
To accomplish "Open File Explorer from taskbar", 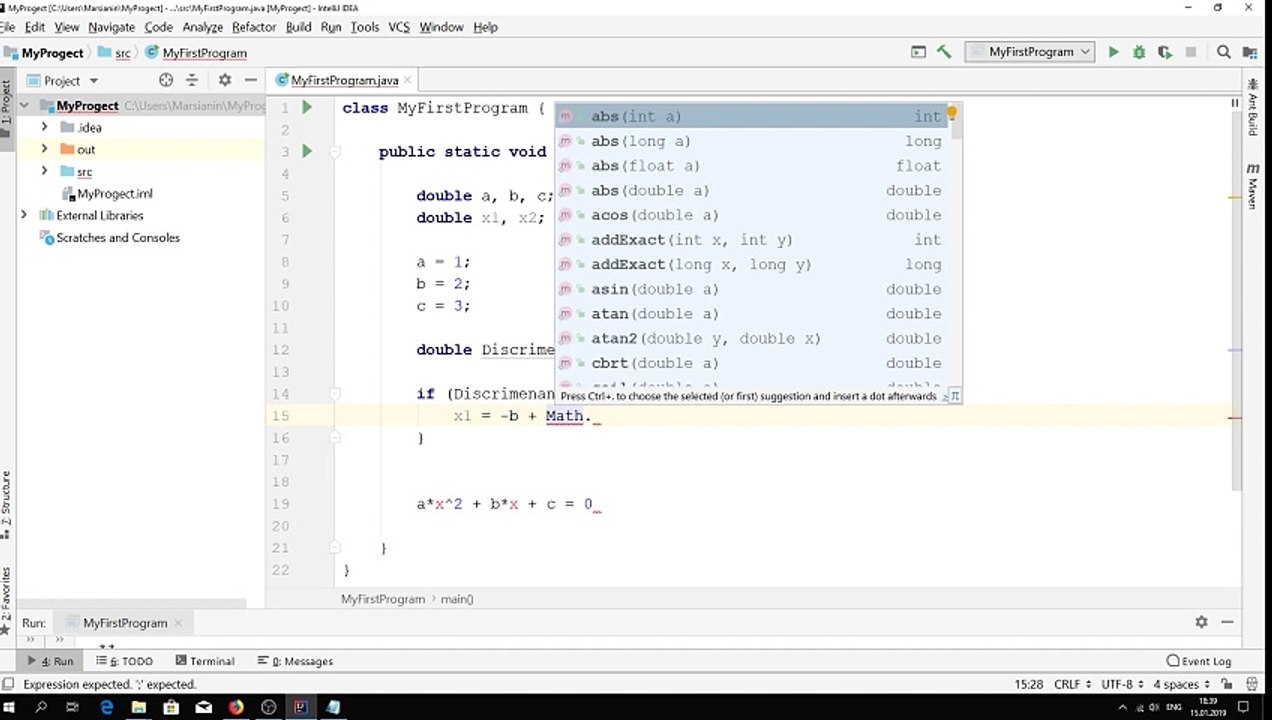I will click(x=139, y=707).
